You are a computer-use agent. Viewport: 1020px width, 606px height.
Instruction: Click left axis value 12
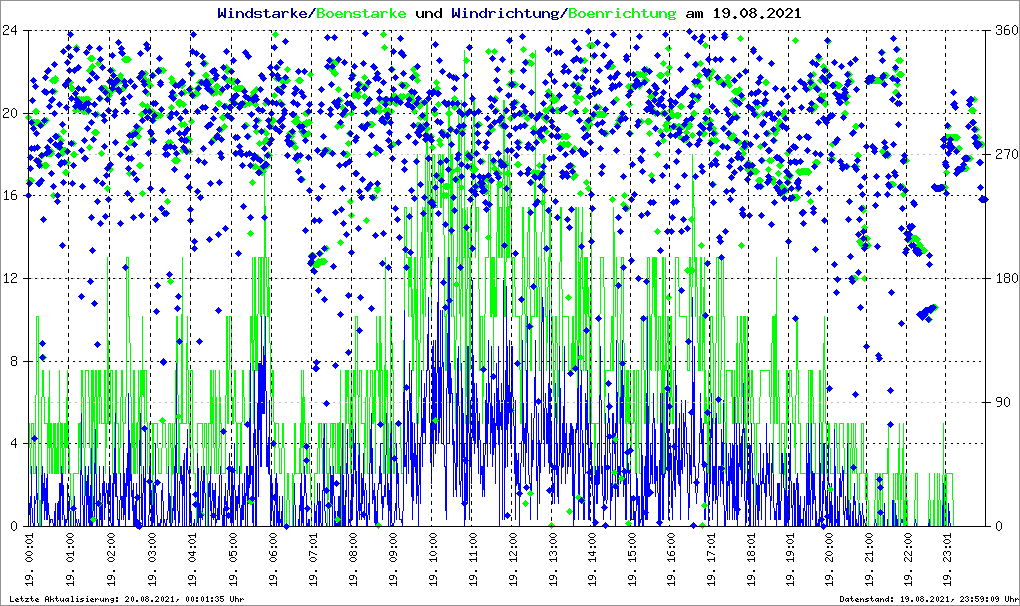(9, 278)
